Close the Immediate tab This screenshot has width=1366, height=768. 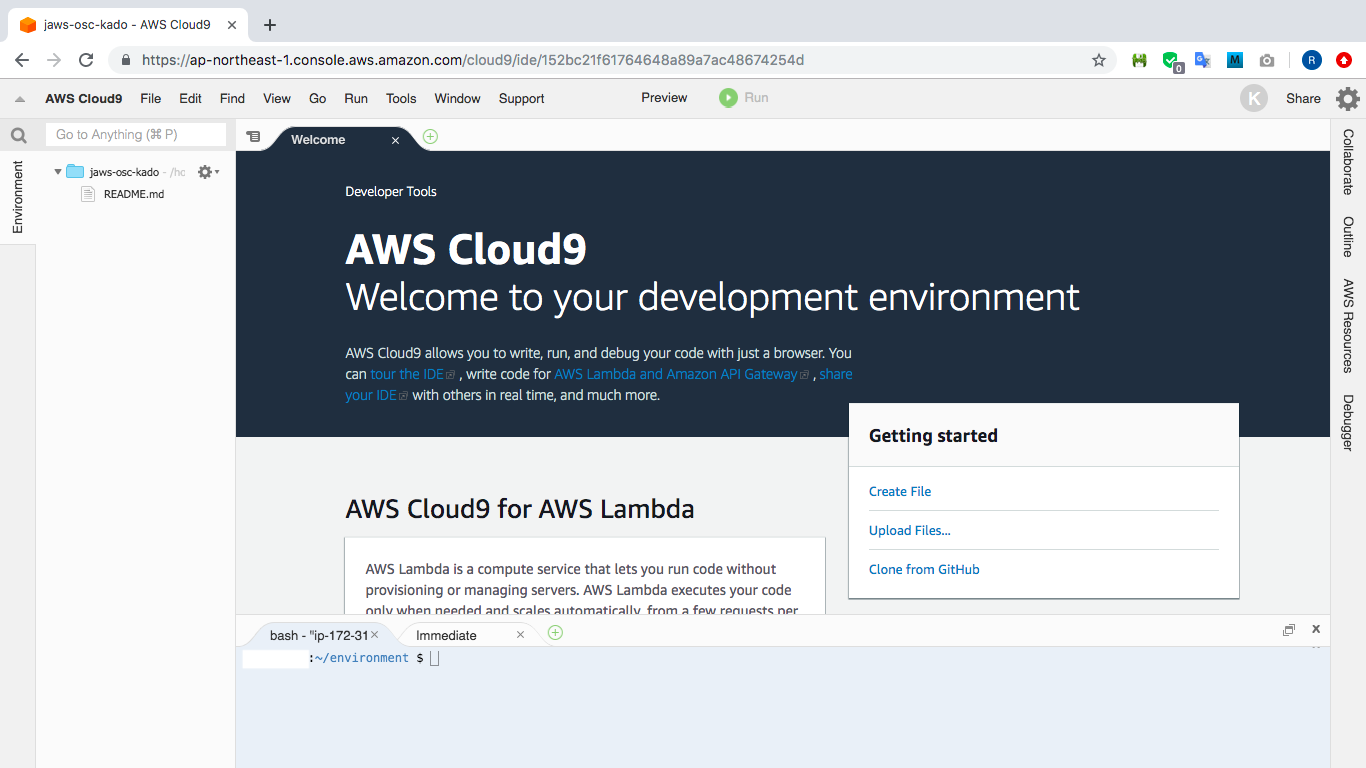click(520, 634)
